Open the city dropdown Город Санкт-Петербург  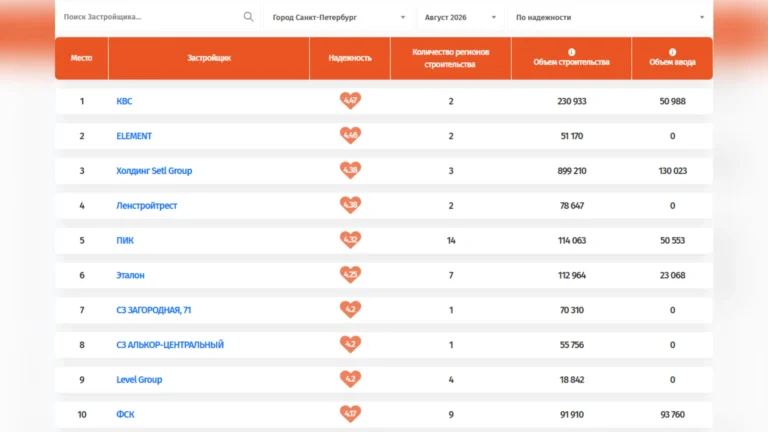click(x=338, y=17)
